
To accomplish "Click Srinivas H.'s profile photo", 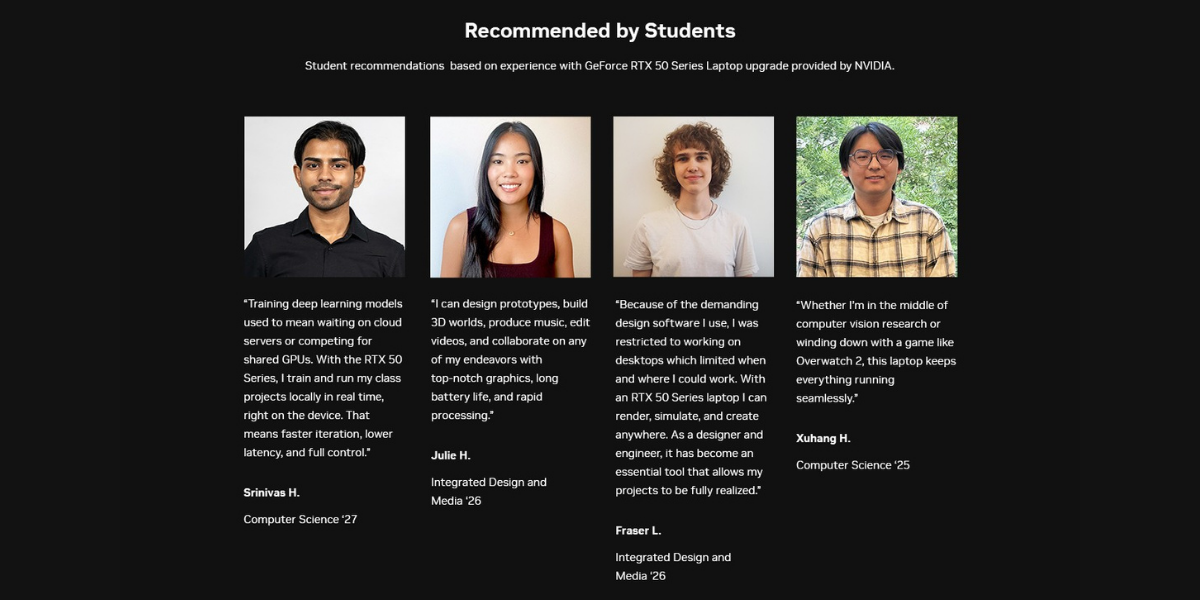I will click(324, 197).
